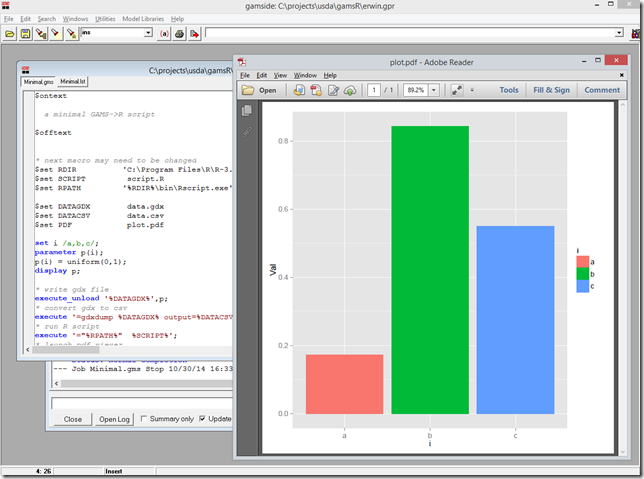Open the Fill & Sign pane
The height and width of the screenshot is (479, 644).
(x=551, y=90)
